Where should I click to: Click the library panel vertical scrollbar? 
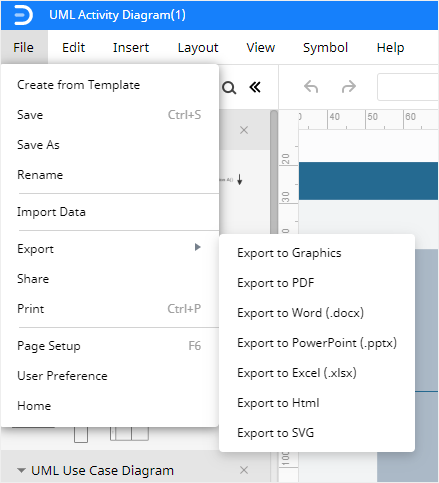(x=274, y=172)
